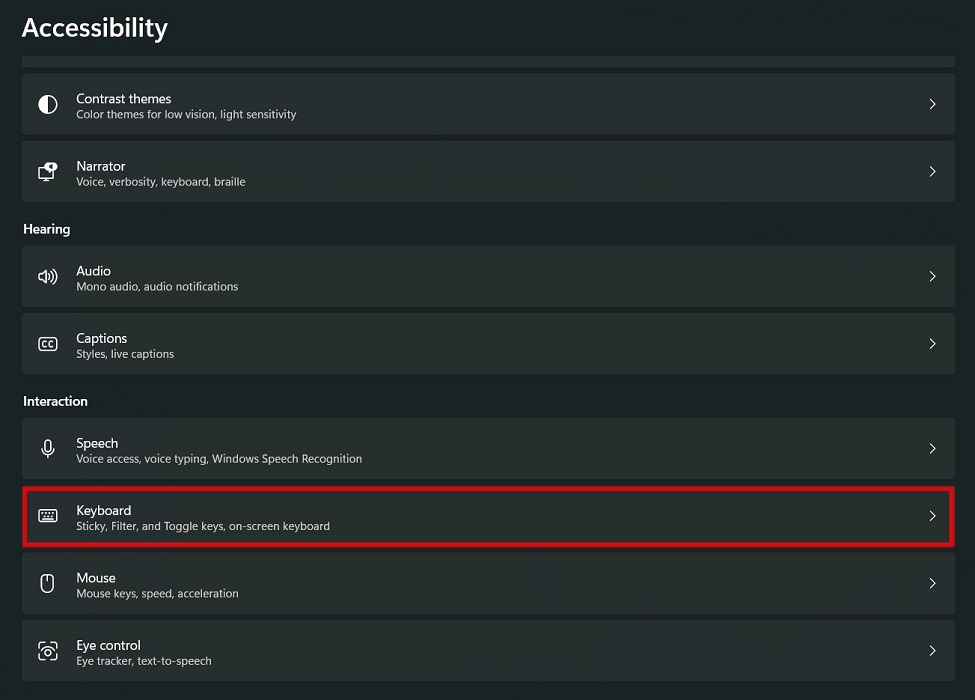
Task: Click the Contrast themes half-circle icon
Action: [x=47, y=105]
